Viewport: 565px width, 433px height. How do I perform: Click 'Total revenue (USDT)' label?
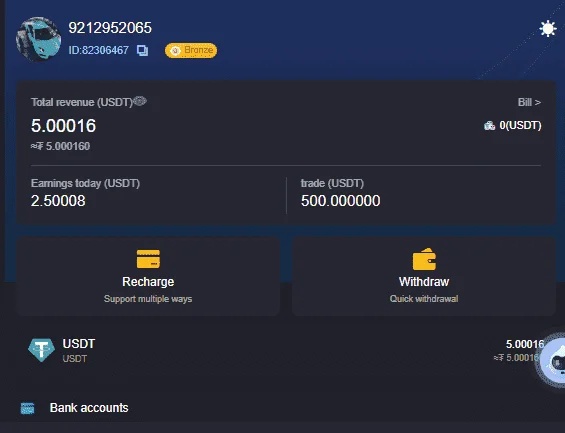tap(82, 102)
